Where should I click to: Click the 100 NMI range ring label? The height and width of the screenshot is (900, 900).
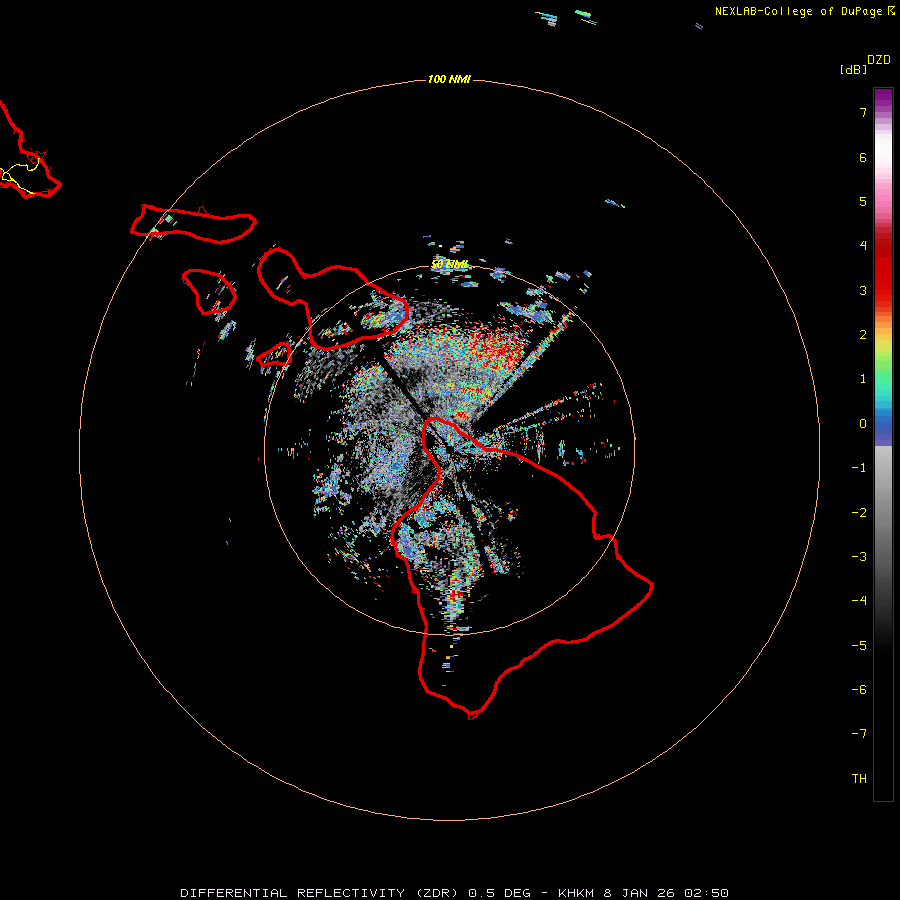pos(449,79)
